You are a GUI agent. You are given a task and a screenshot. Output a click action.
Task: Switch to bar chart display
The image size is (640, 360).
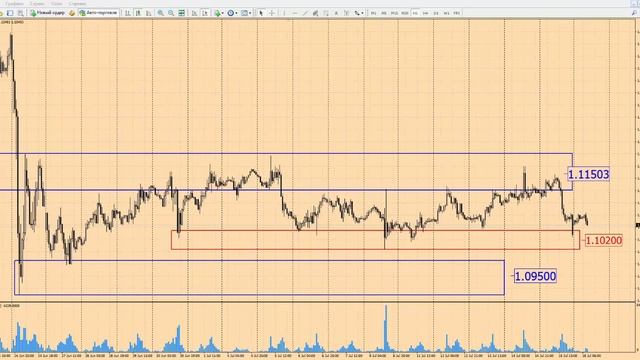(x=128, y=13)
